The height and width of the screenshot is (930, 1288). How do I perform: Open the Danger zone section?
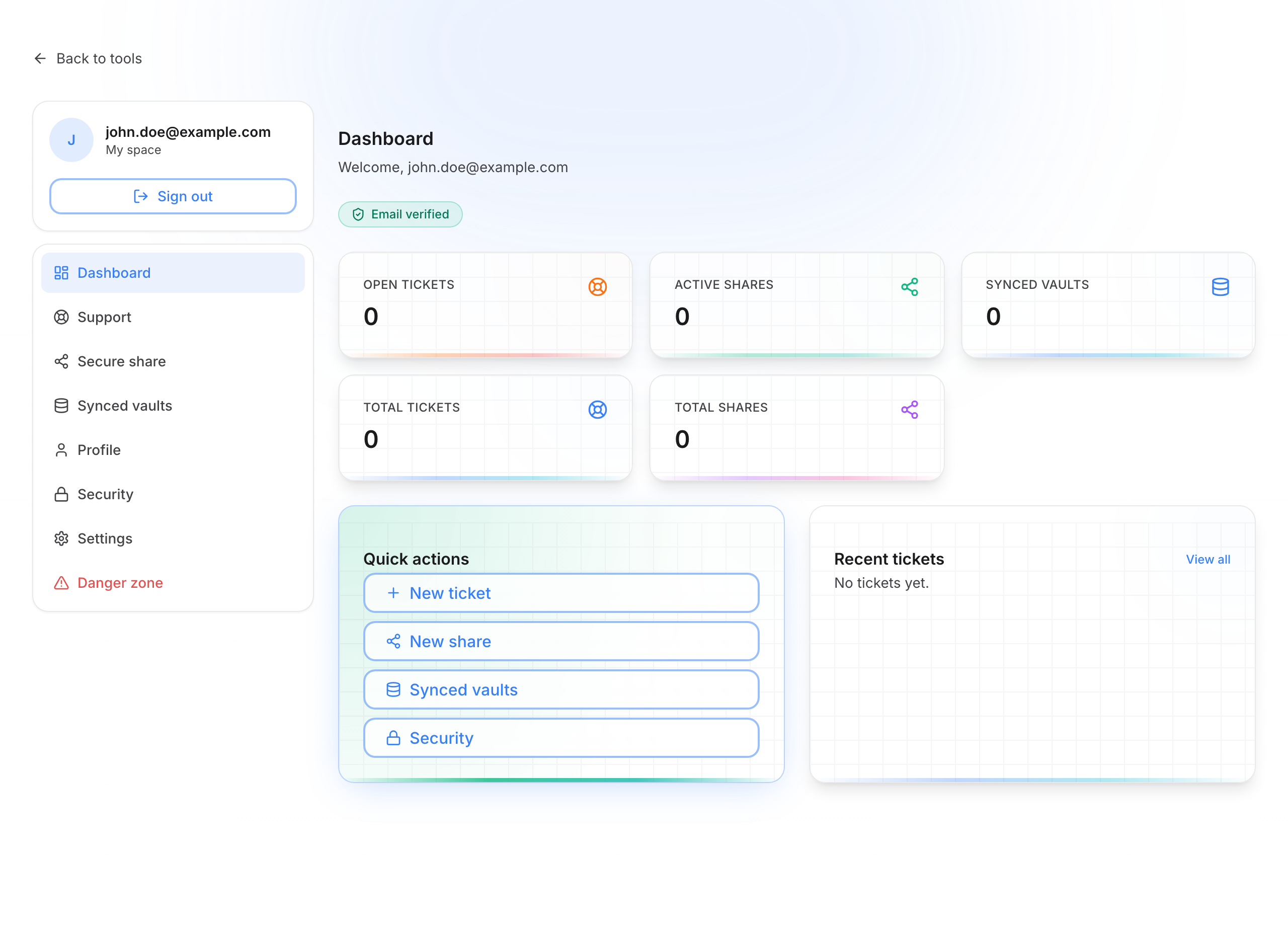coord(173,583)
